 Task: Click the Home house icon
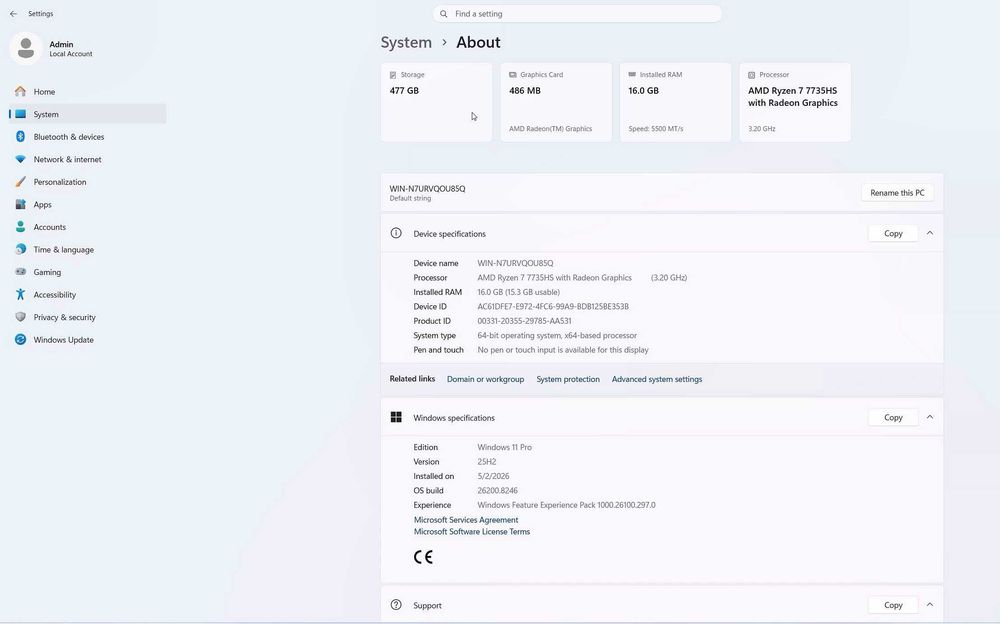(x=20, y=91)
